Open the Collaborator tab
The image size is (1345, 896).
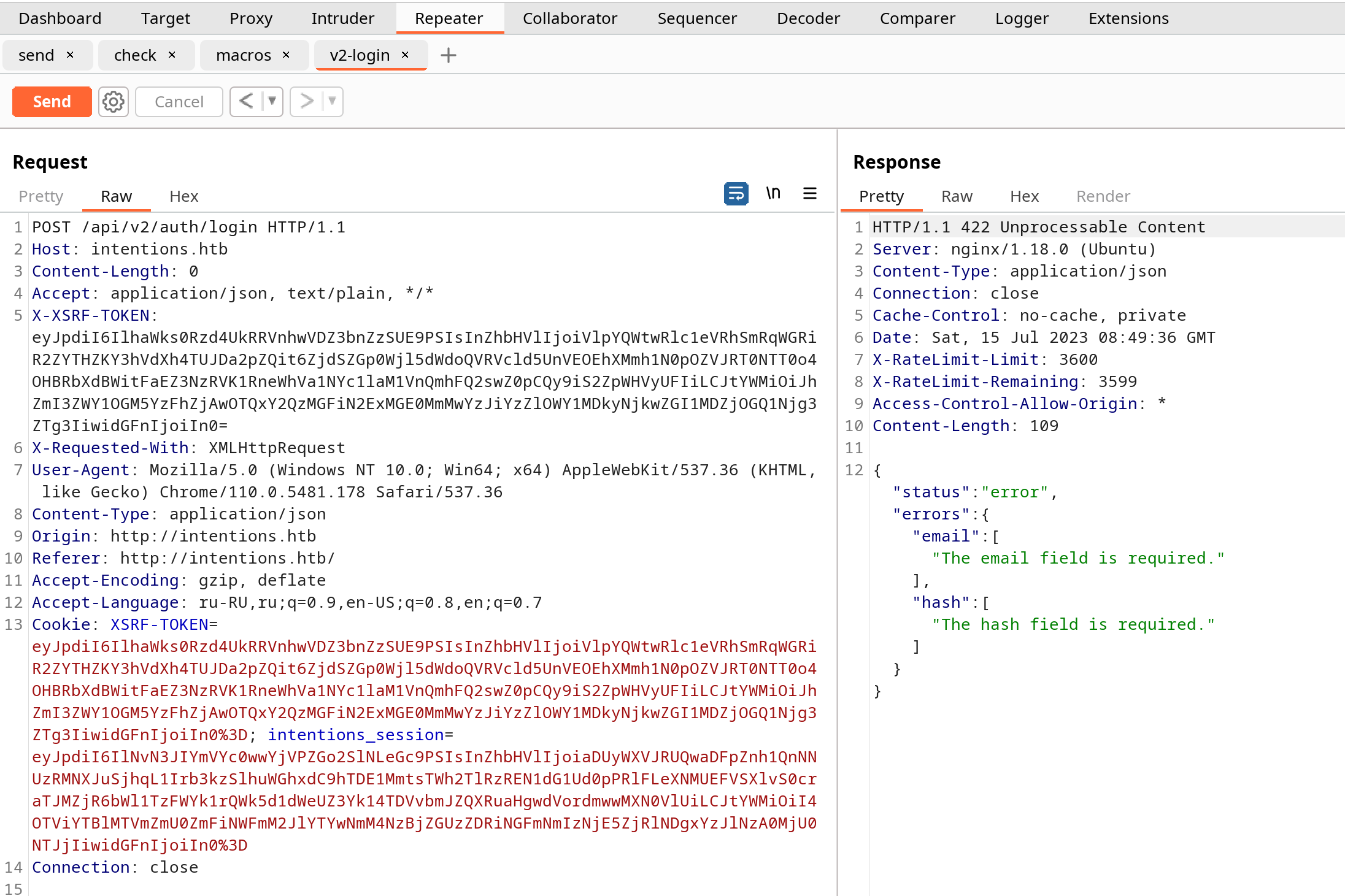pos(570,18)
